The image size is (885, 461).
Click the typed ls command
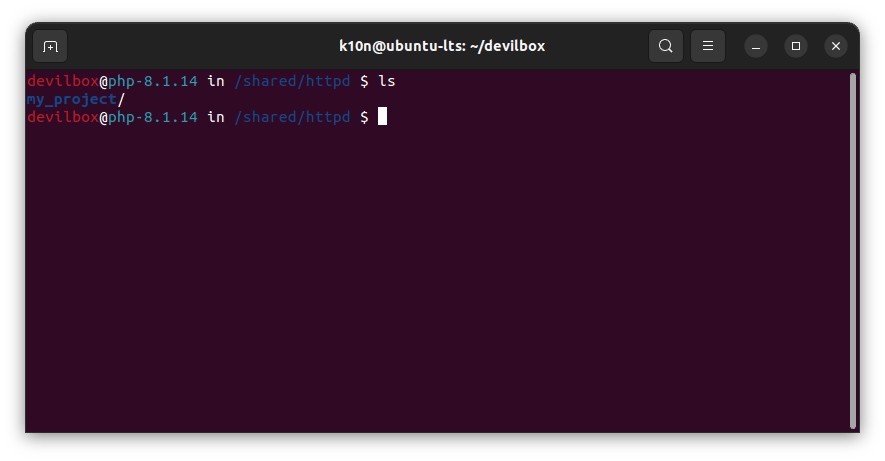click(386, 81)
